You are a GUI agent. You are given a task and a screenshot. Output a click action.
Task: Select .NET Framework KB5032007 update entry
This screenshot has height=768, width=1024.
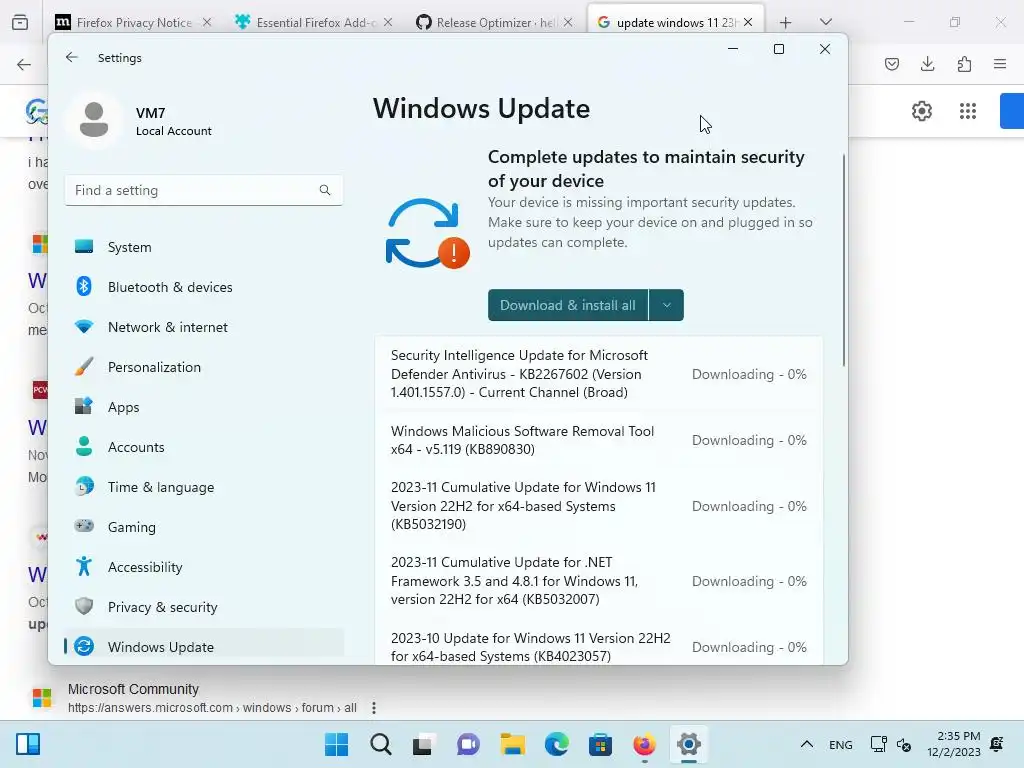(599, 581)
